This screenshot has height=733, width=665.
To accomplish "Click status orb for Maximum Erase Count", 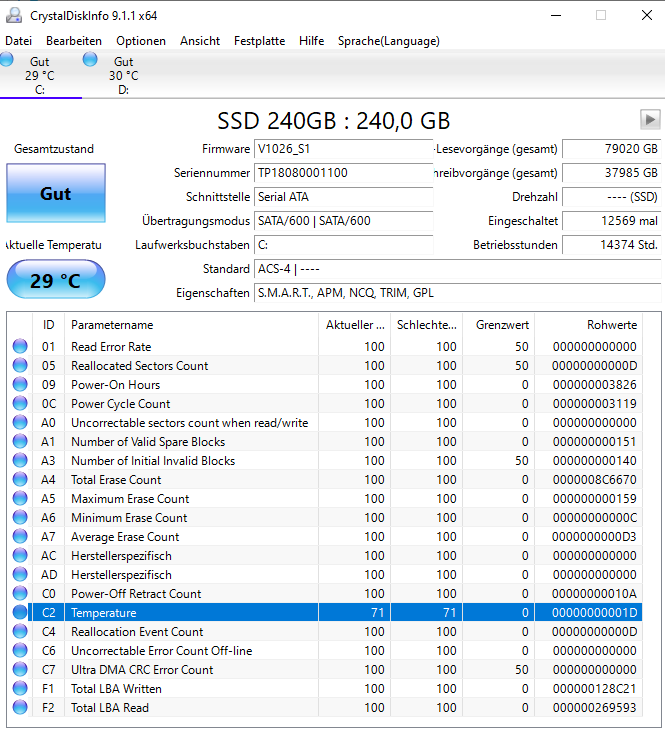I will point(20,498).
